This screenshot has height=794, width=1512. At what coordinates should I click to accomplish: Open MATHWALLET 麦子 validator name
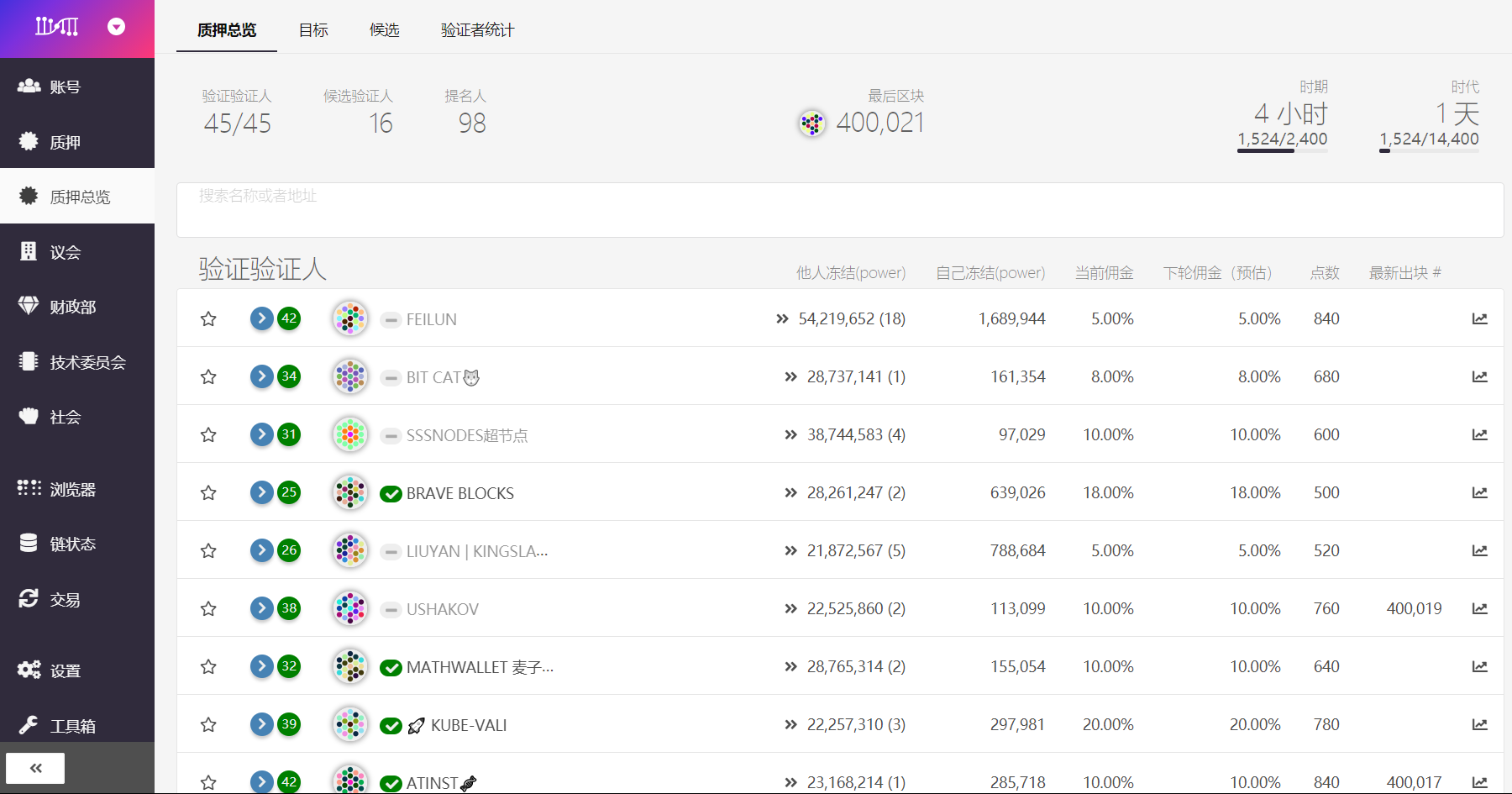coord(480,667)
